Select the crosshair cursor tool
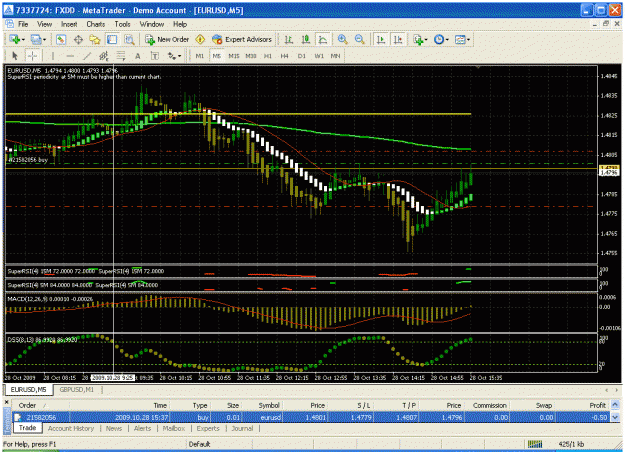Viewport: 625px width, 452px height. coord(32,56)
